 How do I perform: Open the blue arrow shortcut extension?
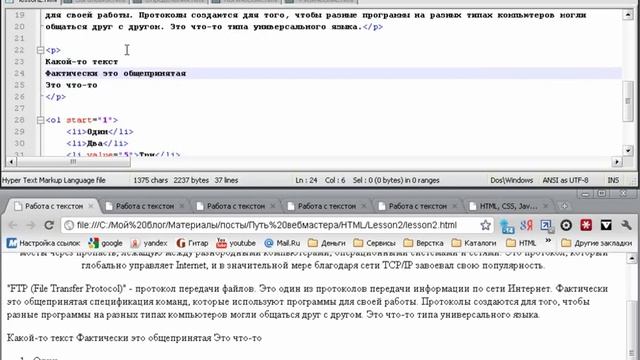tap(546, 225)
